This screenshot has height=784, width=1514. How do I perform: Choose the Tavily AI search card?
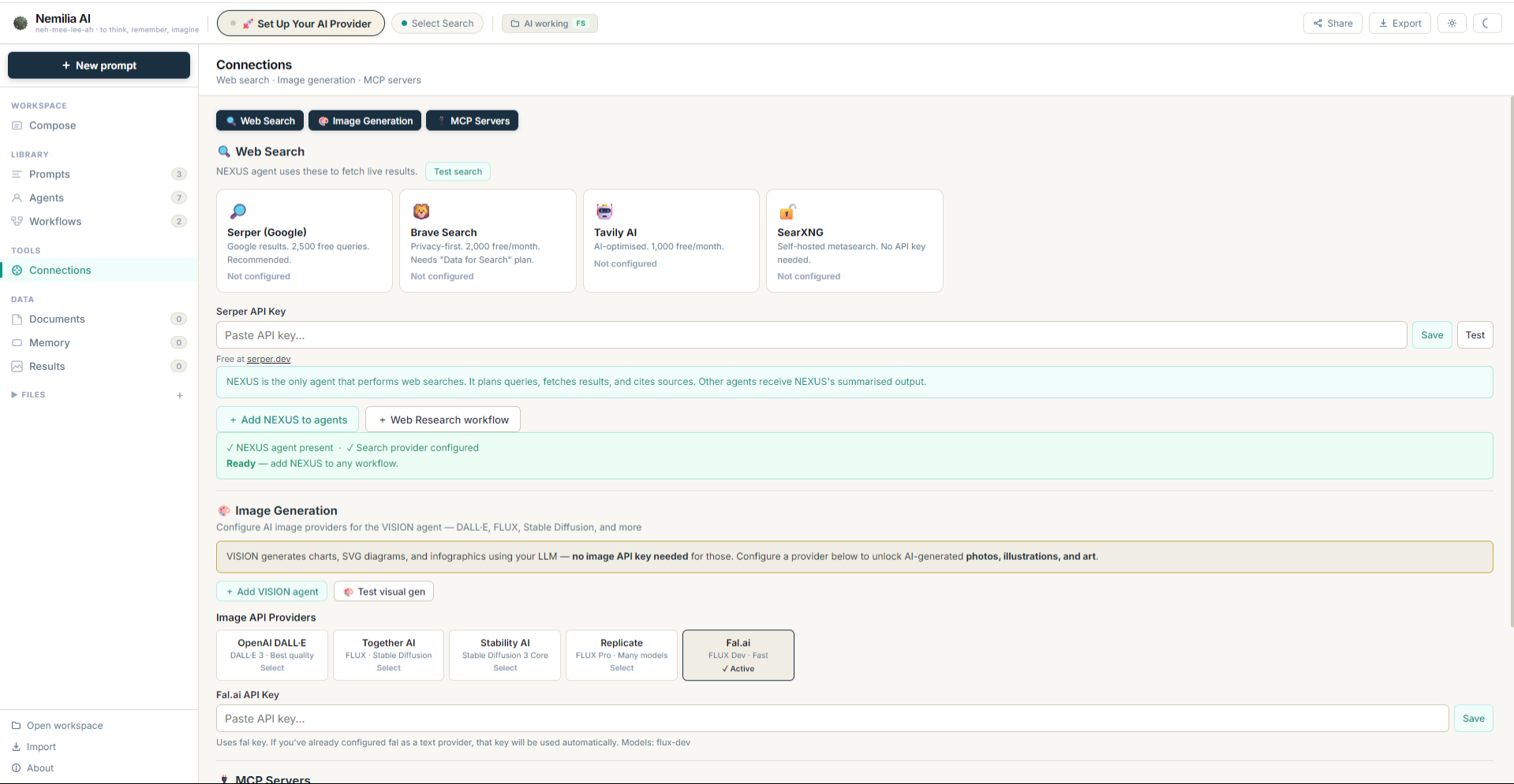point(671,241)
